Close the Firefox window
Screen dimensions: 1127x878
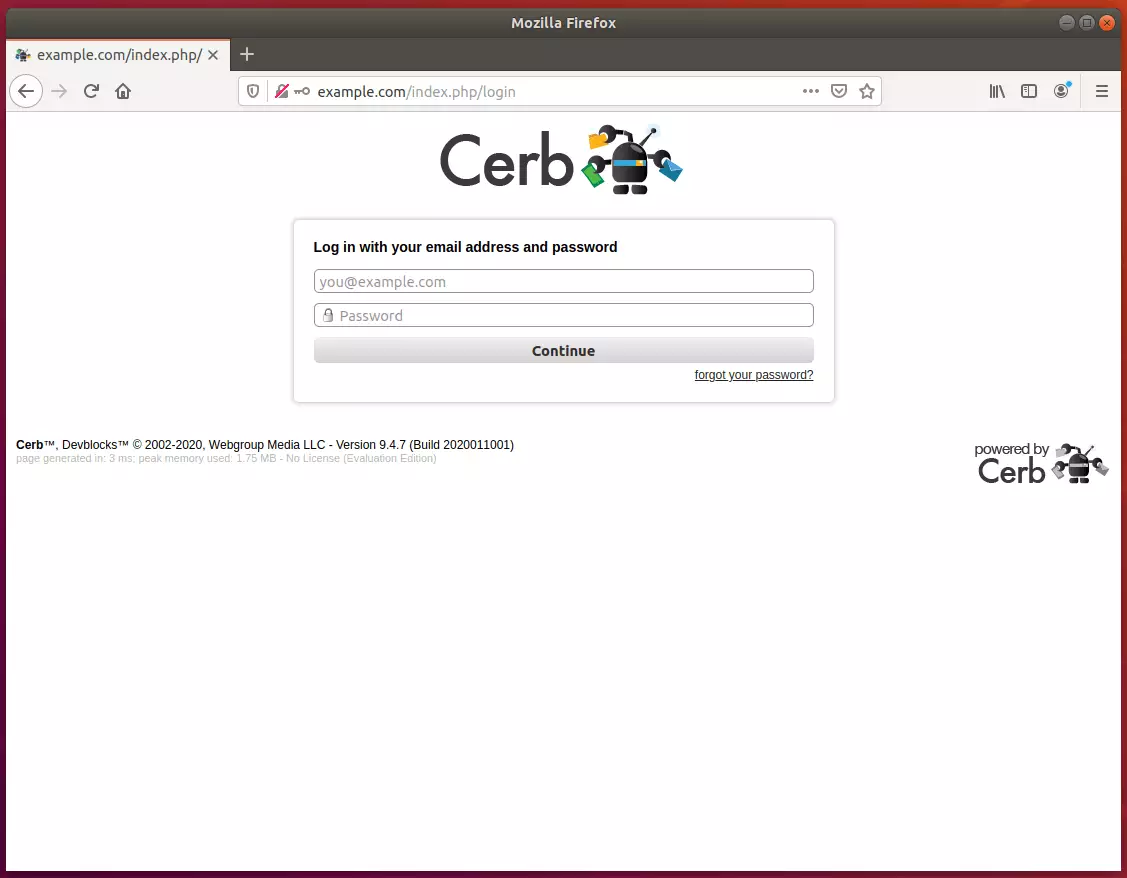click(1107, 23)
